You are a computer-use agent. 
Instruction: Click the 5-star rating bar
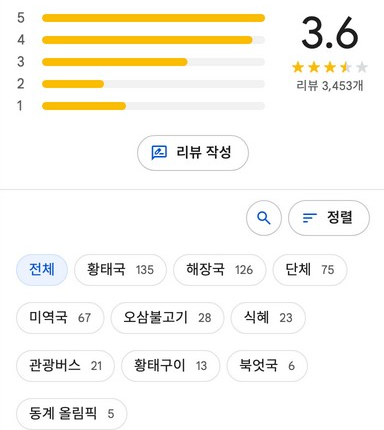[x=153, y=18]
